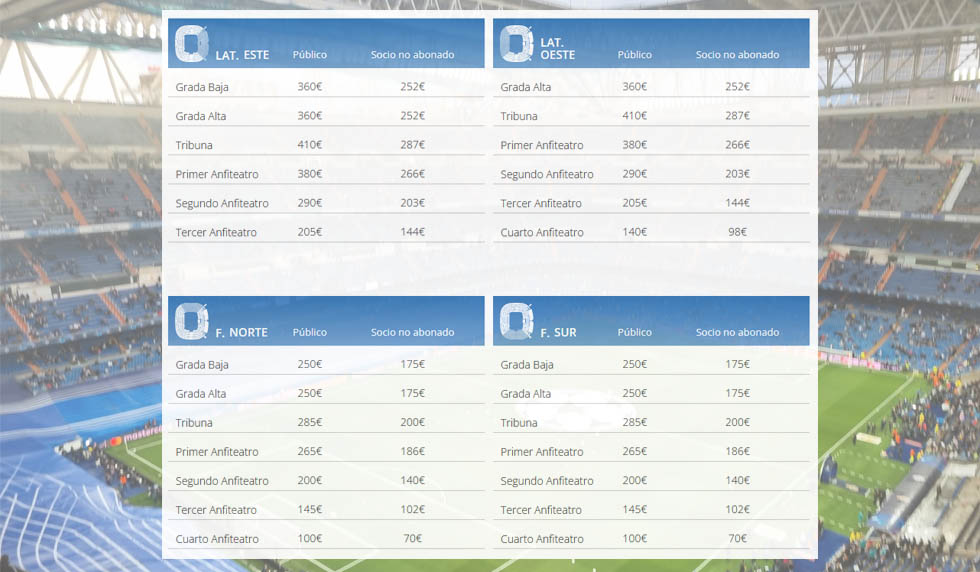Click 102€ Tercer Anfiteatro socio price in F. SUR

click(738, 509)
